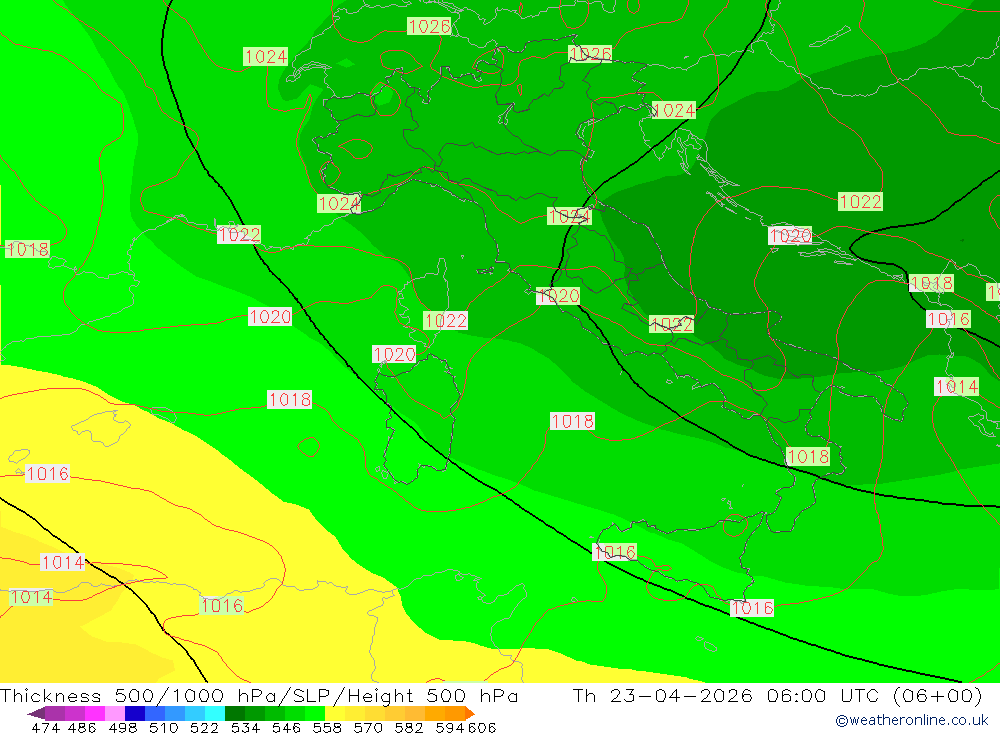The width and height of the screenshot is (1000, 733).
Task: Click the 1022 isobar label over the Balkans
Action: pos(860,202)
